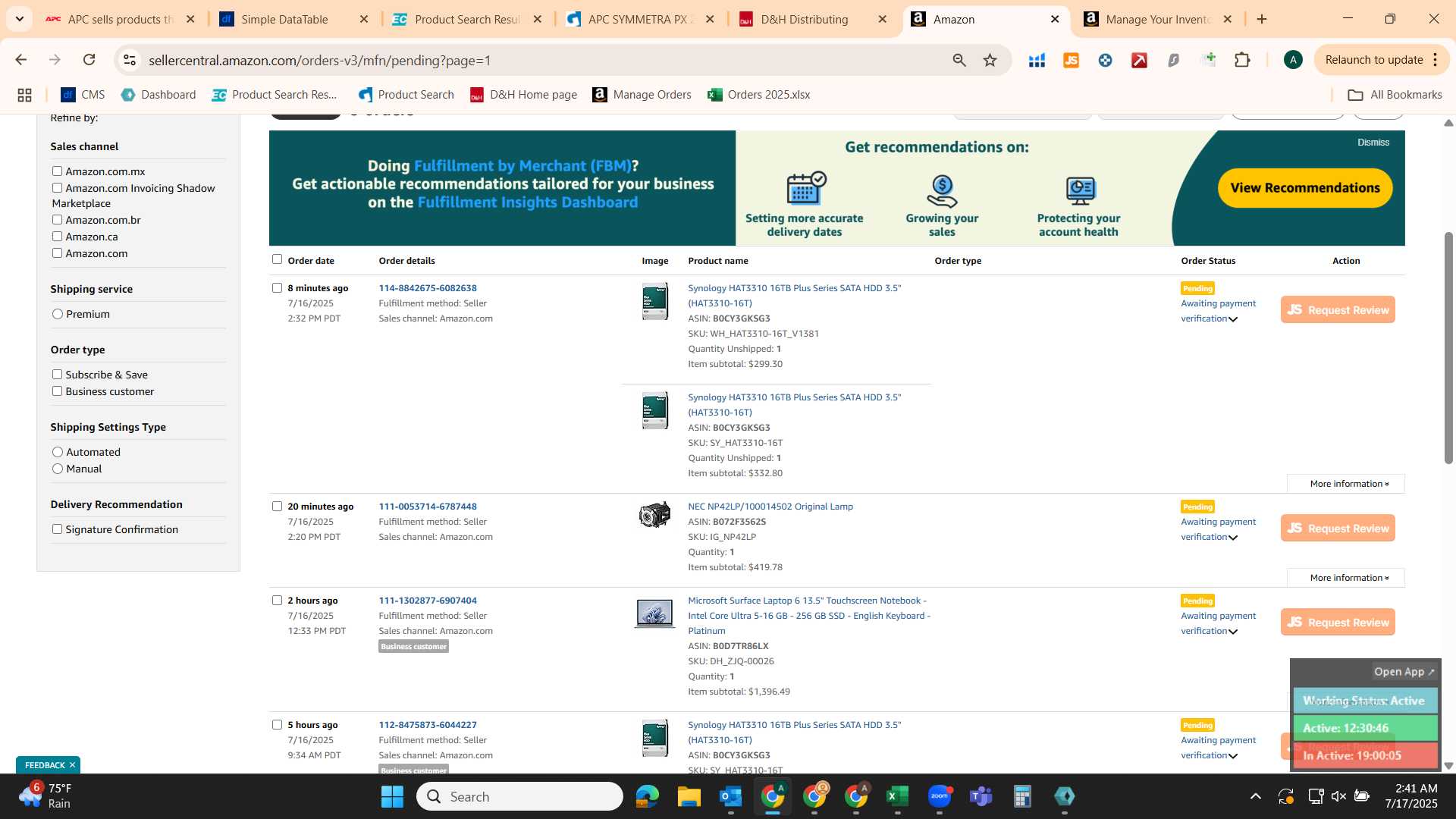Open order 111-1302877-6907404 link
Screen dimensions: 1456x819
click(428, 601)
